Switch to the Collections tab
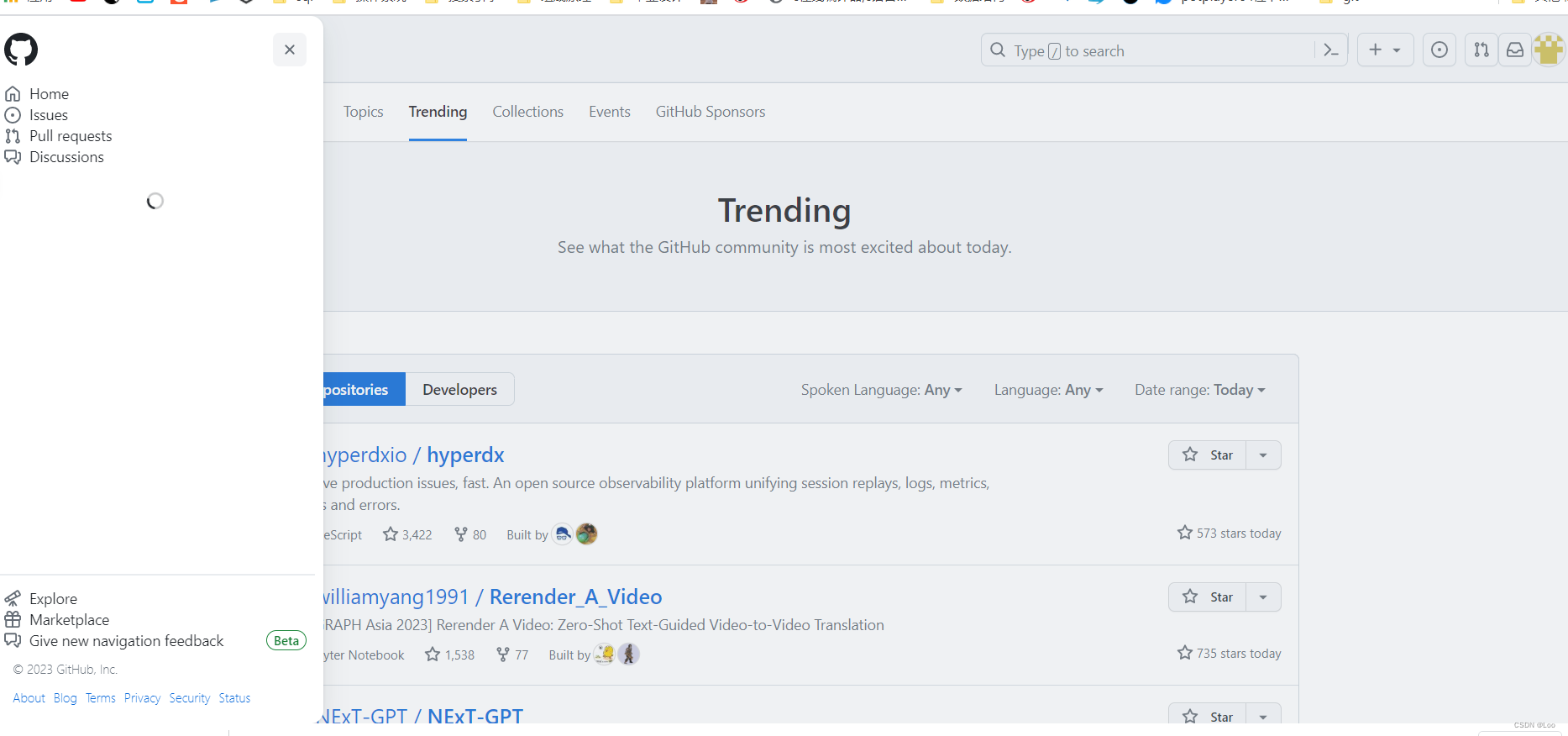Screen dimensions: 1568x736 (x=528, y=112)
